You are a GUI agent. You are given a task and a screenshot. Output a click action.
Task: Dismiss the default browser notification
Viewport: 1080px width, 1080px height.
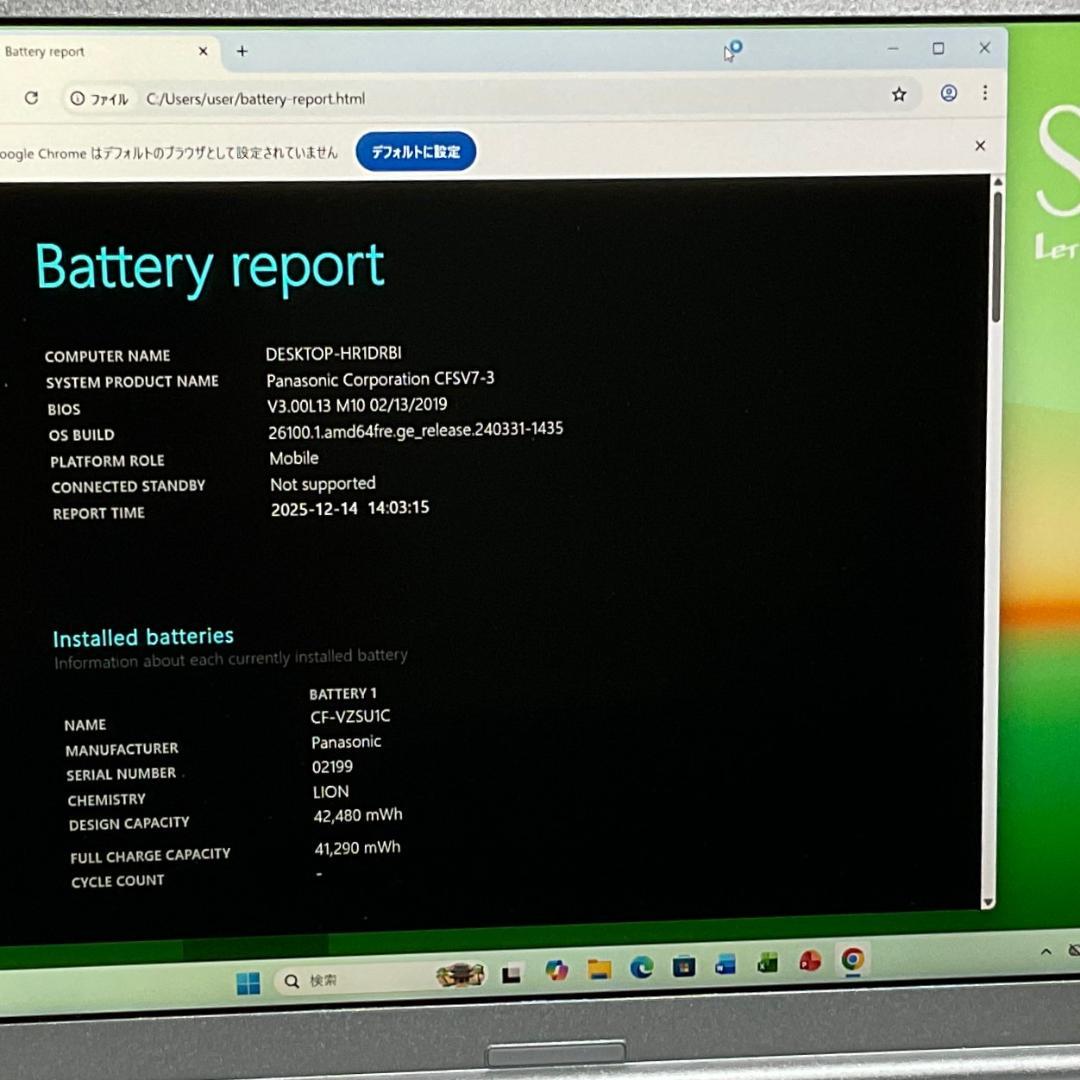pyautogui.click(x=979, y=145)
